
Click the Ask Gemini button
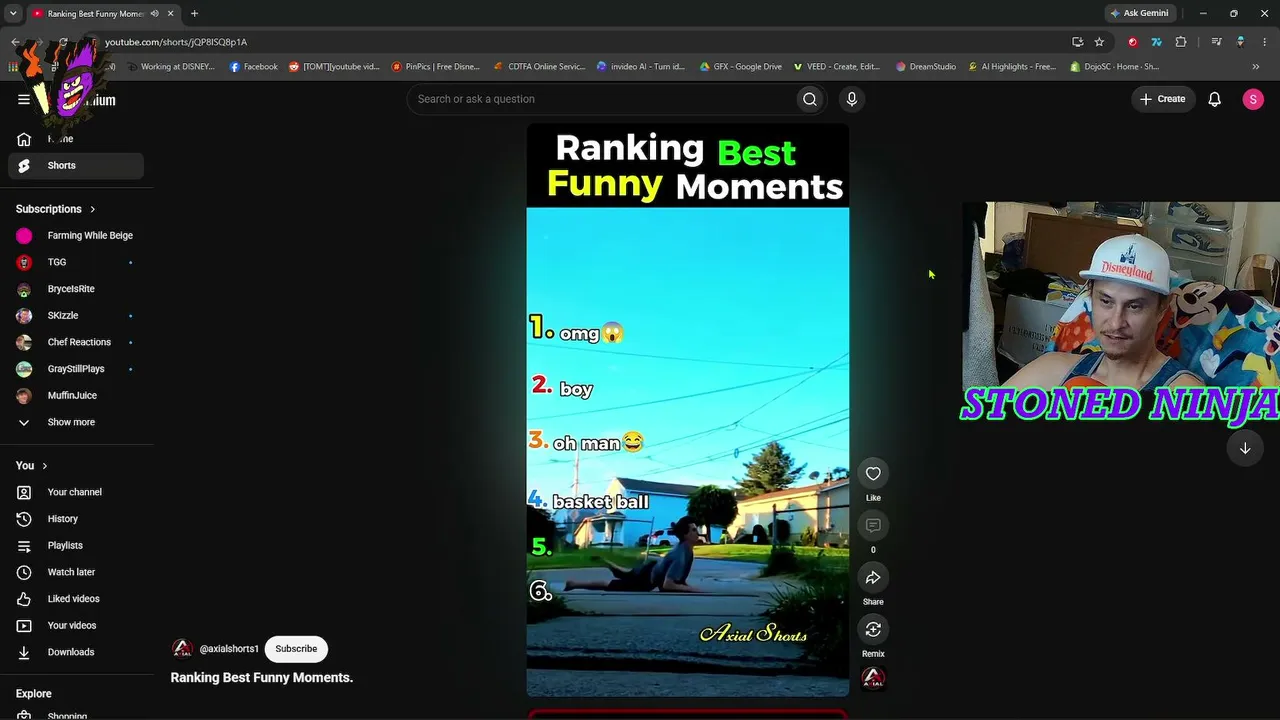[x=1139, y=13]
